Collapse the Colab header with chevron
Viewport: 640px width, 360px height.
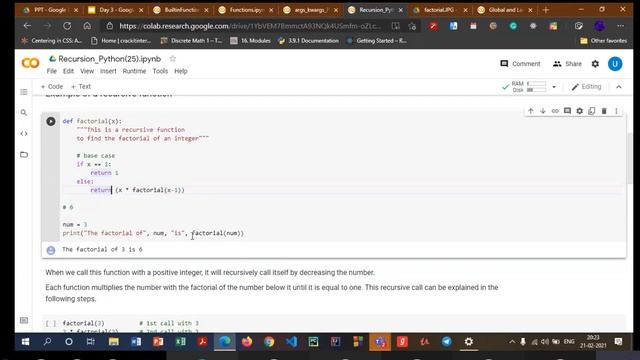click(x=619, y=87)
